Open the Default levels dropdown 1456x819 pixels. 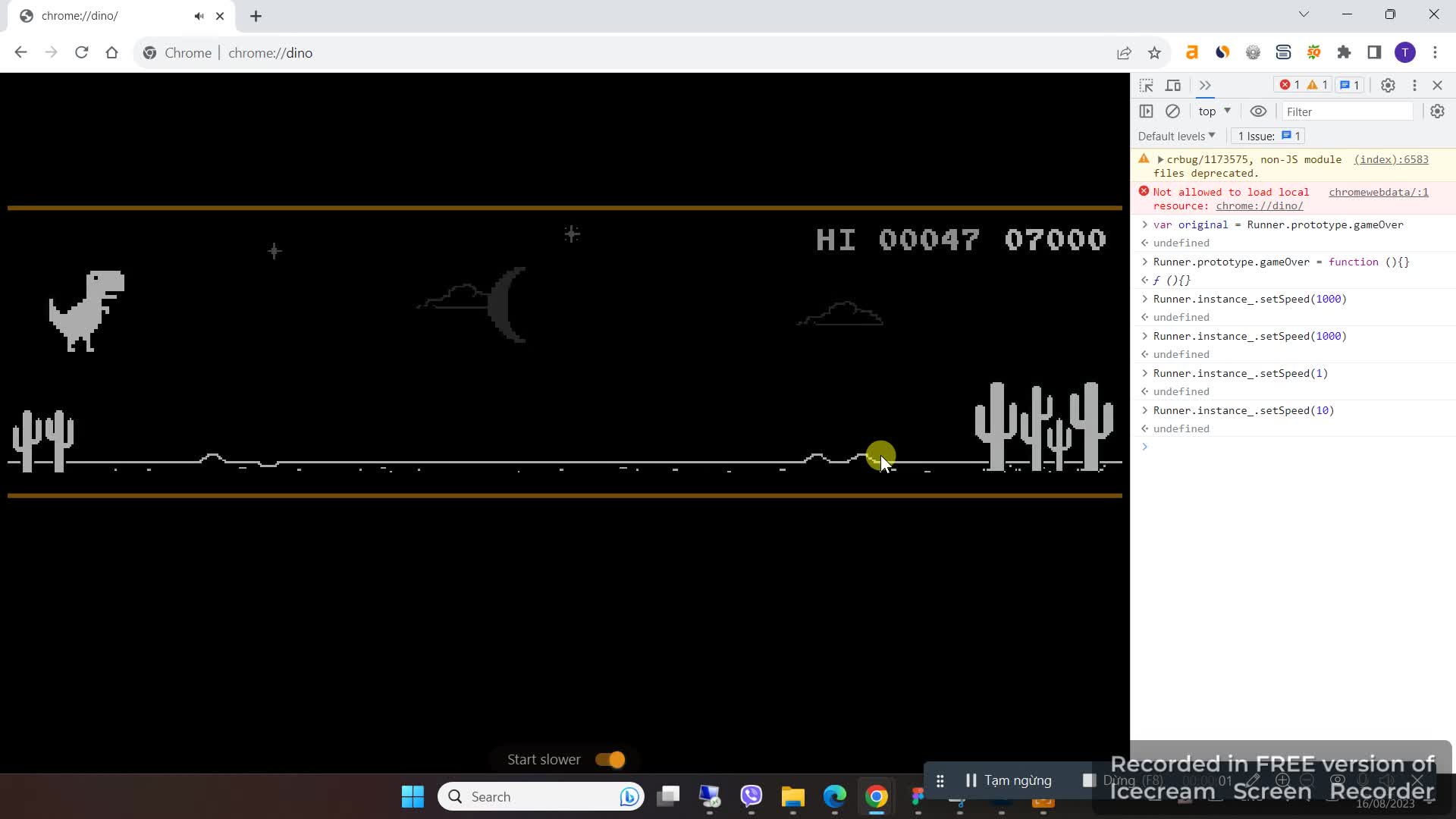(x=1176, y=136)
